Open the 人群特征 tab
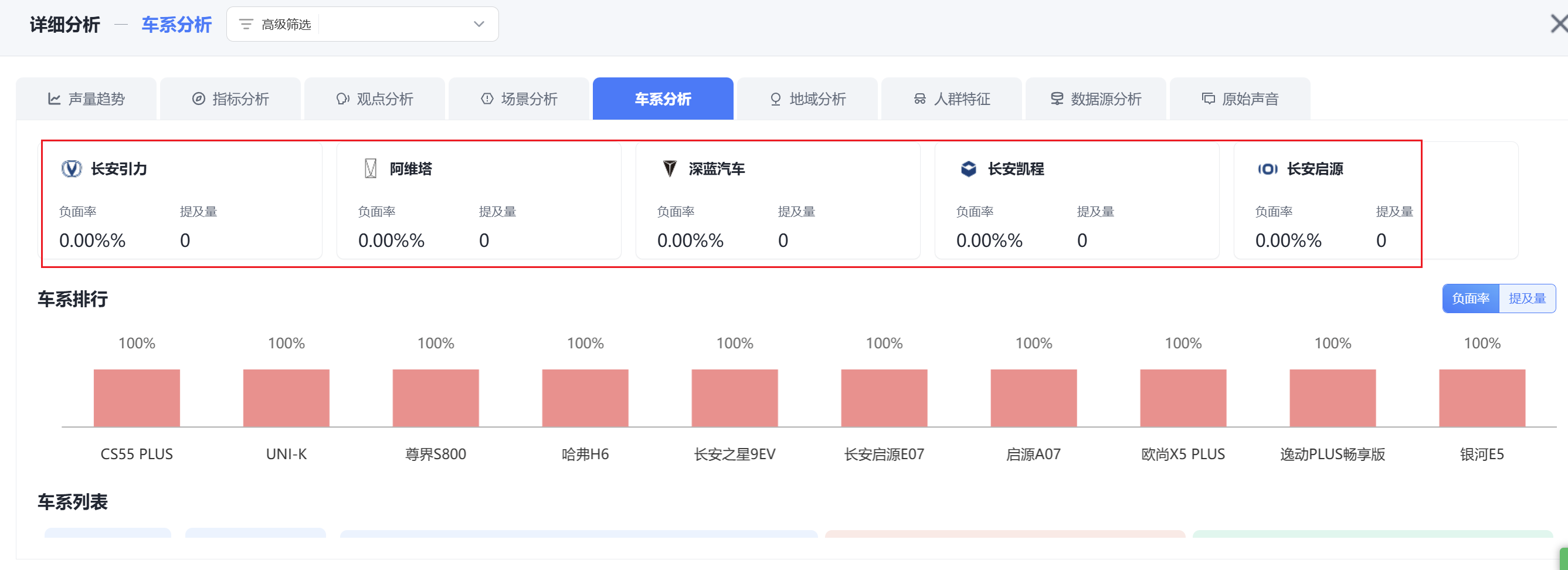This screenshot has width=1568, height=570. (x=951, y=99)
